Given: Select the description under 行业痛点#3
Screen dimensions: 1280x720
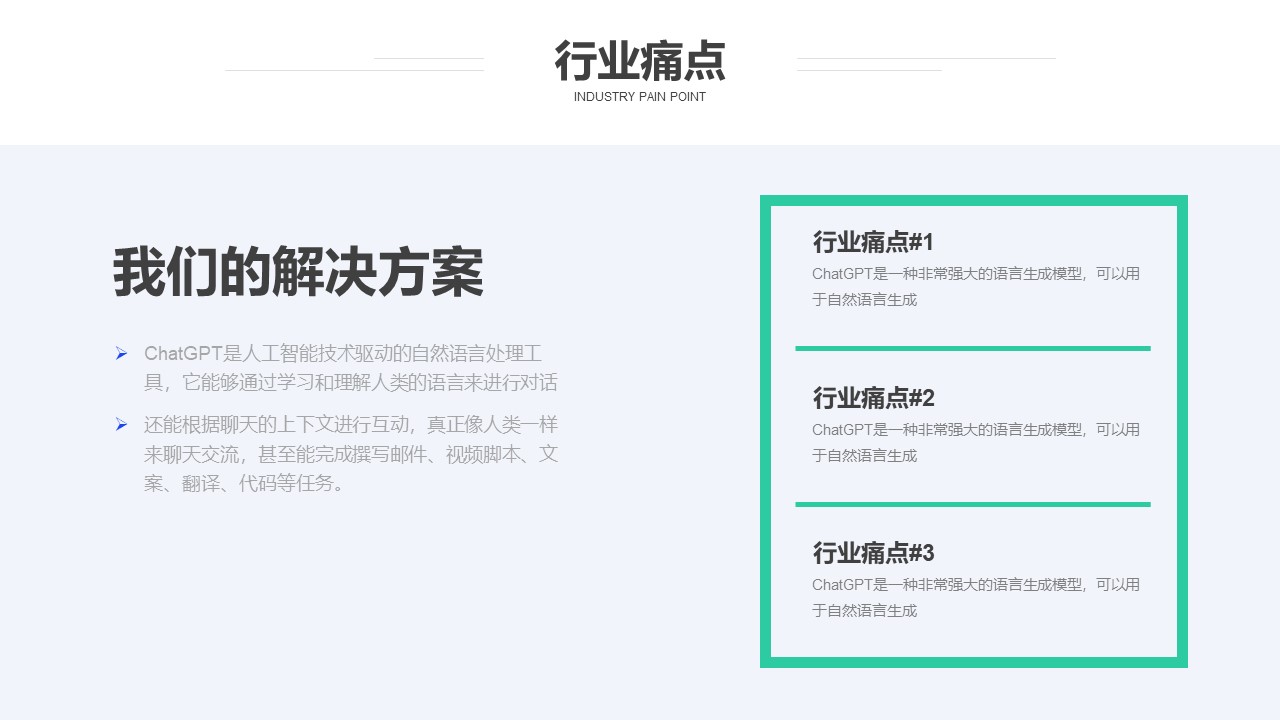Looking at the screenshot, I should point(976,597).
